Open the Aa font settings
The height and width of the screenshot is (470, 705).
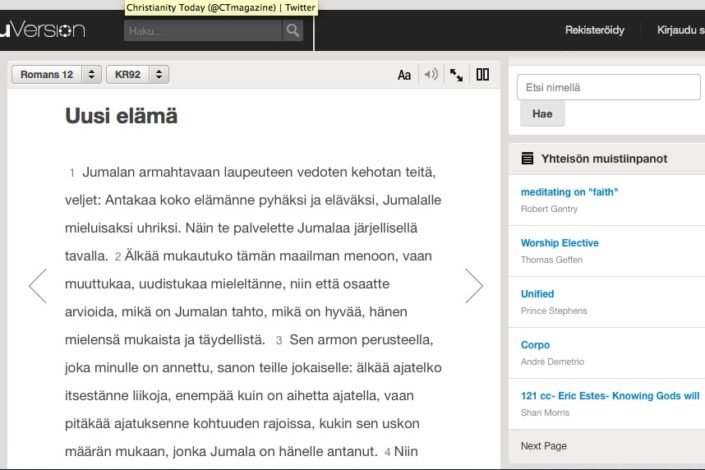404,75
